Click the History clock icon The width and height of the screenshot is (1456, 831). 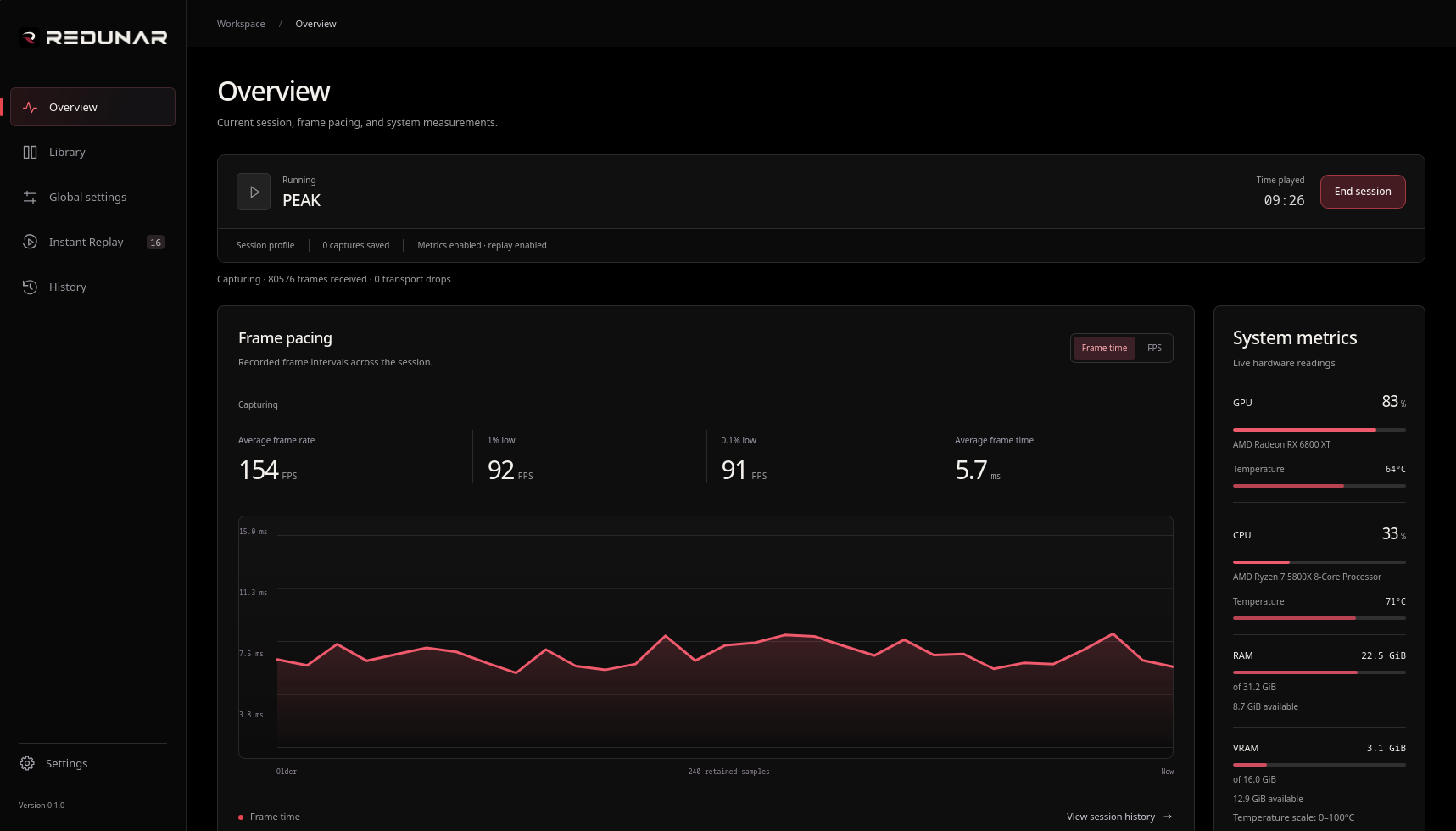point(31,287)
